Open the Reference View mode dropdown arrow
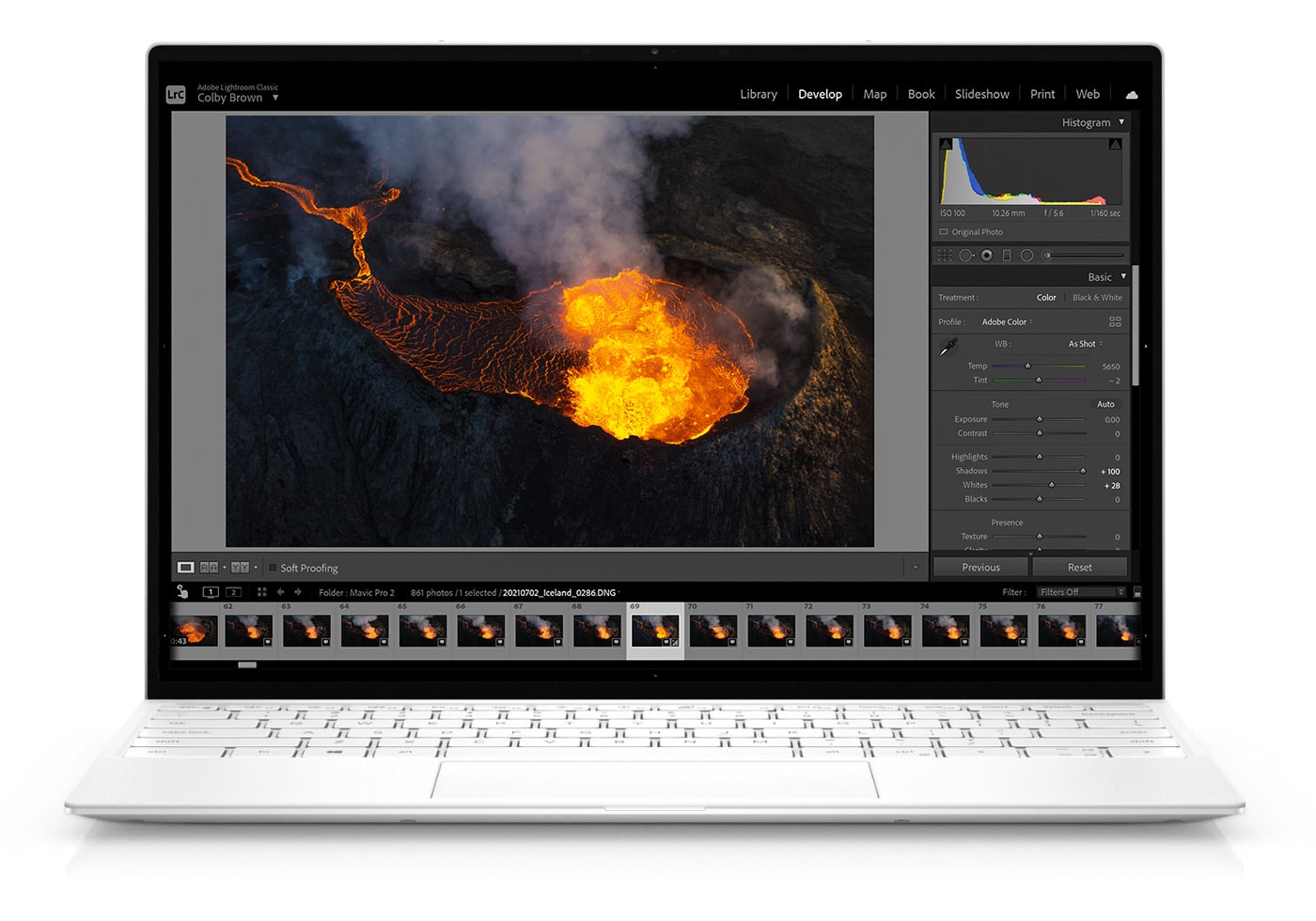The image size is (1316, 921). pos(224,568)
